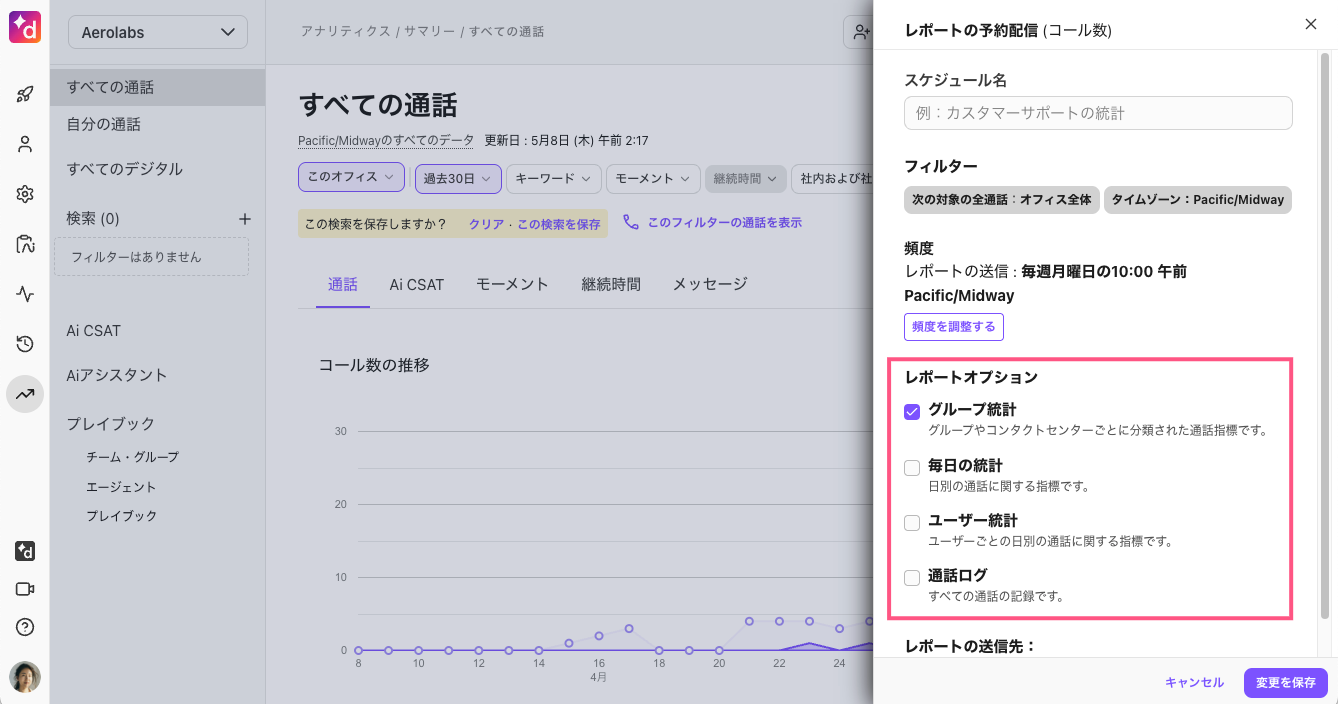Viewport: 1338px width, 704px height.
Task: Click このフィルターの通話を表示 link
Action: [x=724, y=222]
